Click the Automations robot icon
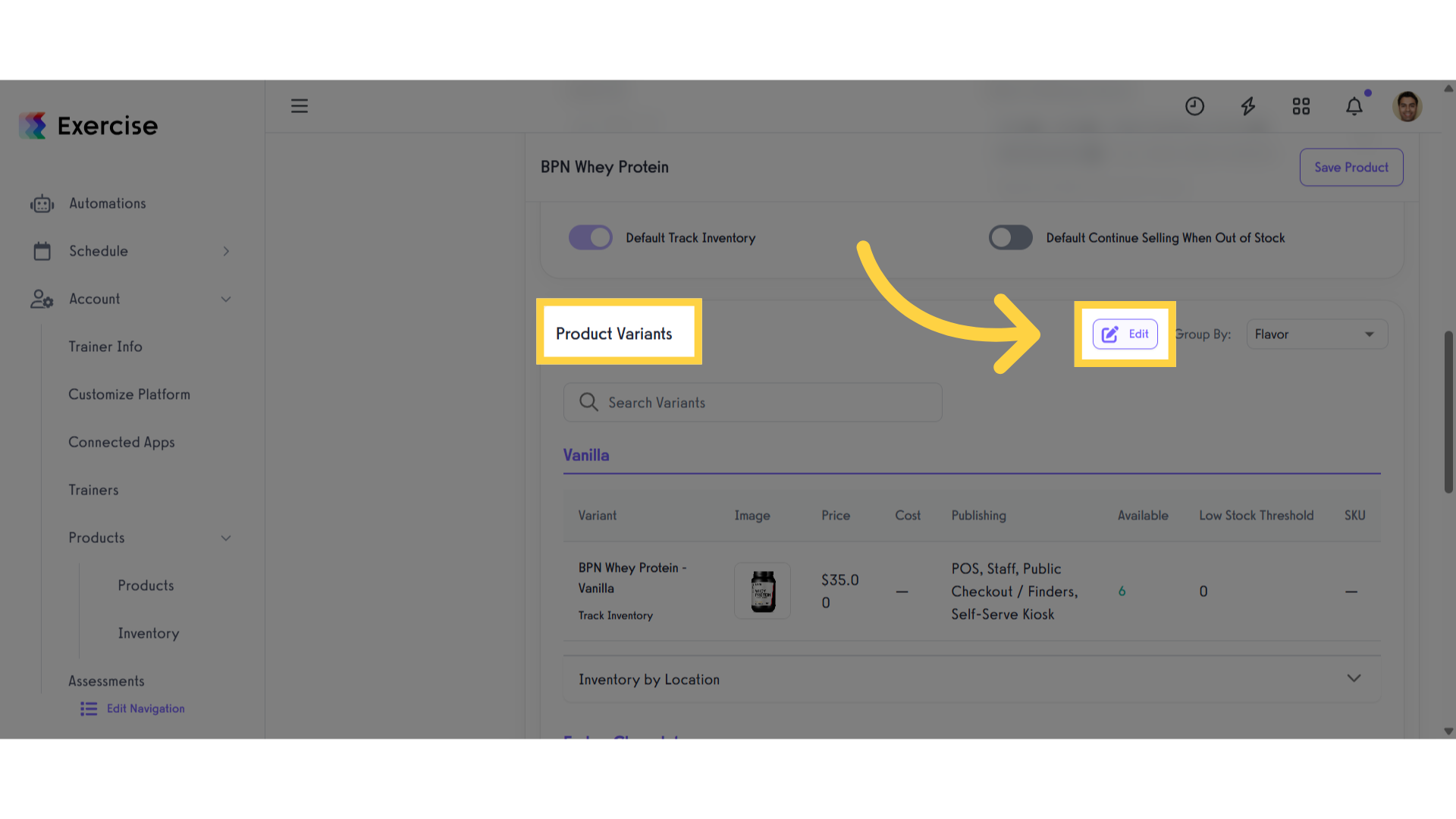1456x819 pixels. coord(42,203)
